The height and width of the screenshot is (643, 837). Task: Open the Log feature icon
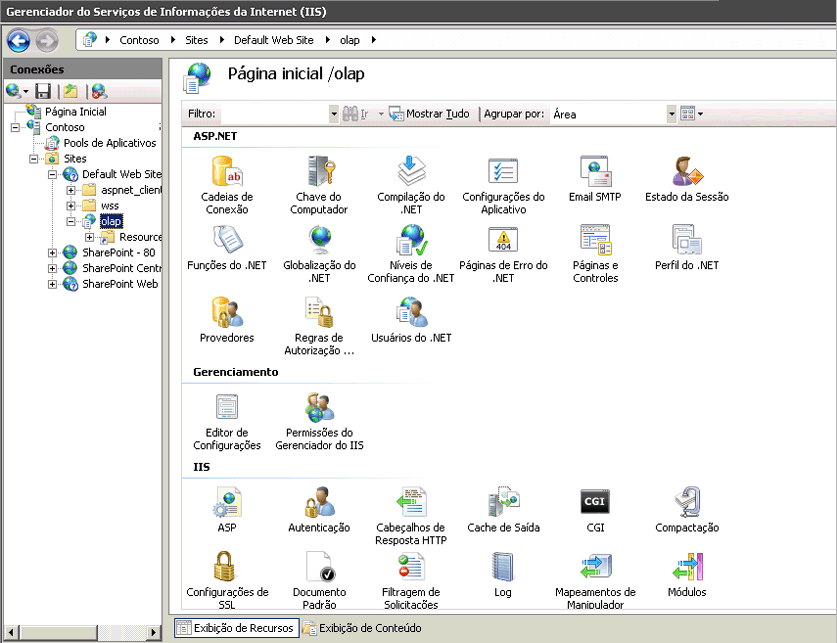[x=503, y=574]
